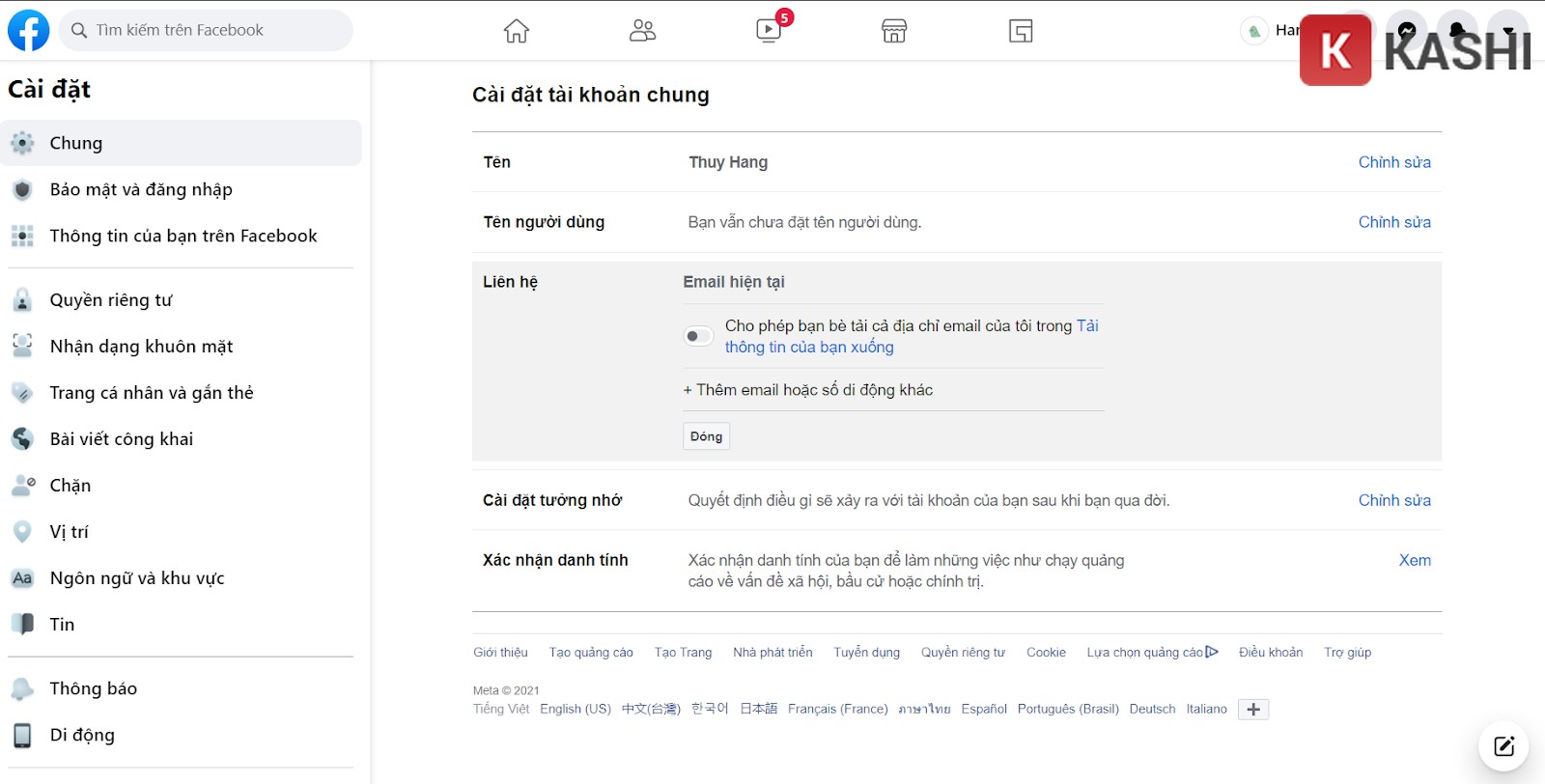Open the Marketplace icon
Viewport: 1545px width, 784px height.
click(894, 31)
